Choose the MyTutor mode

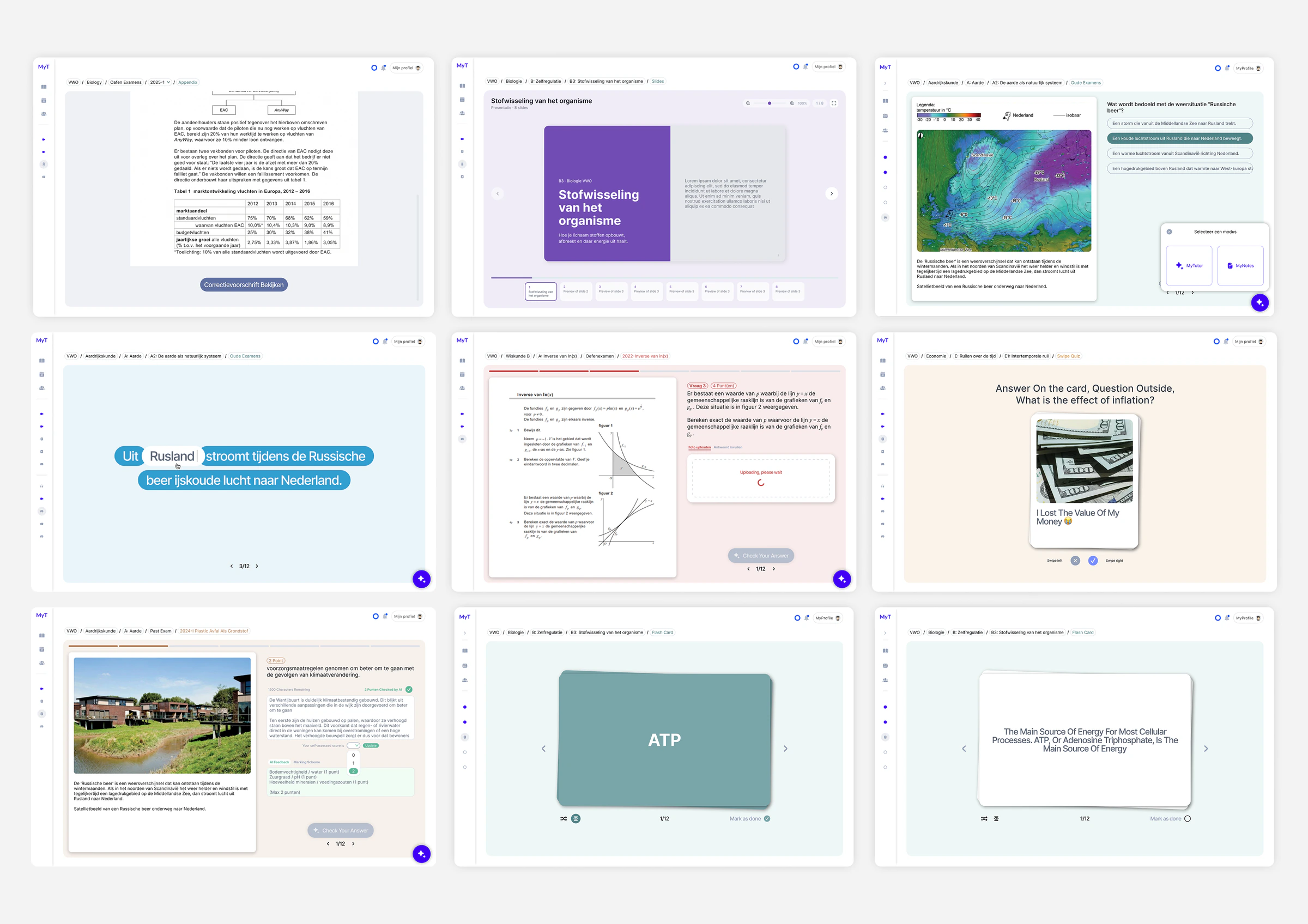coord(1189,265)
